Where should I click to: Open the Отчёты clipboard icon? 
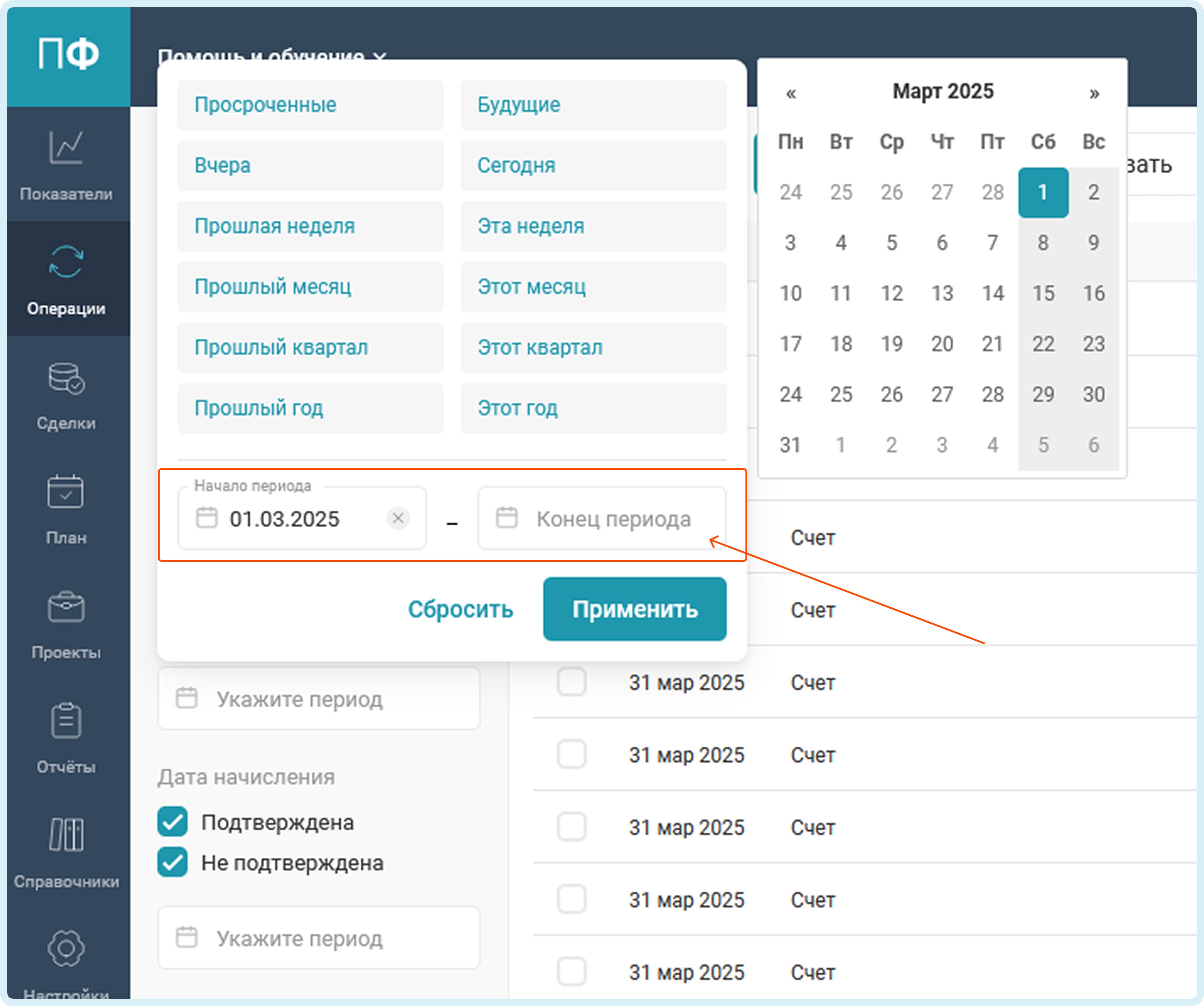66,720
